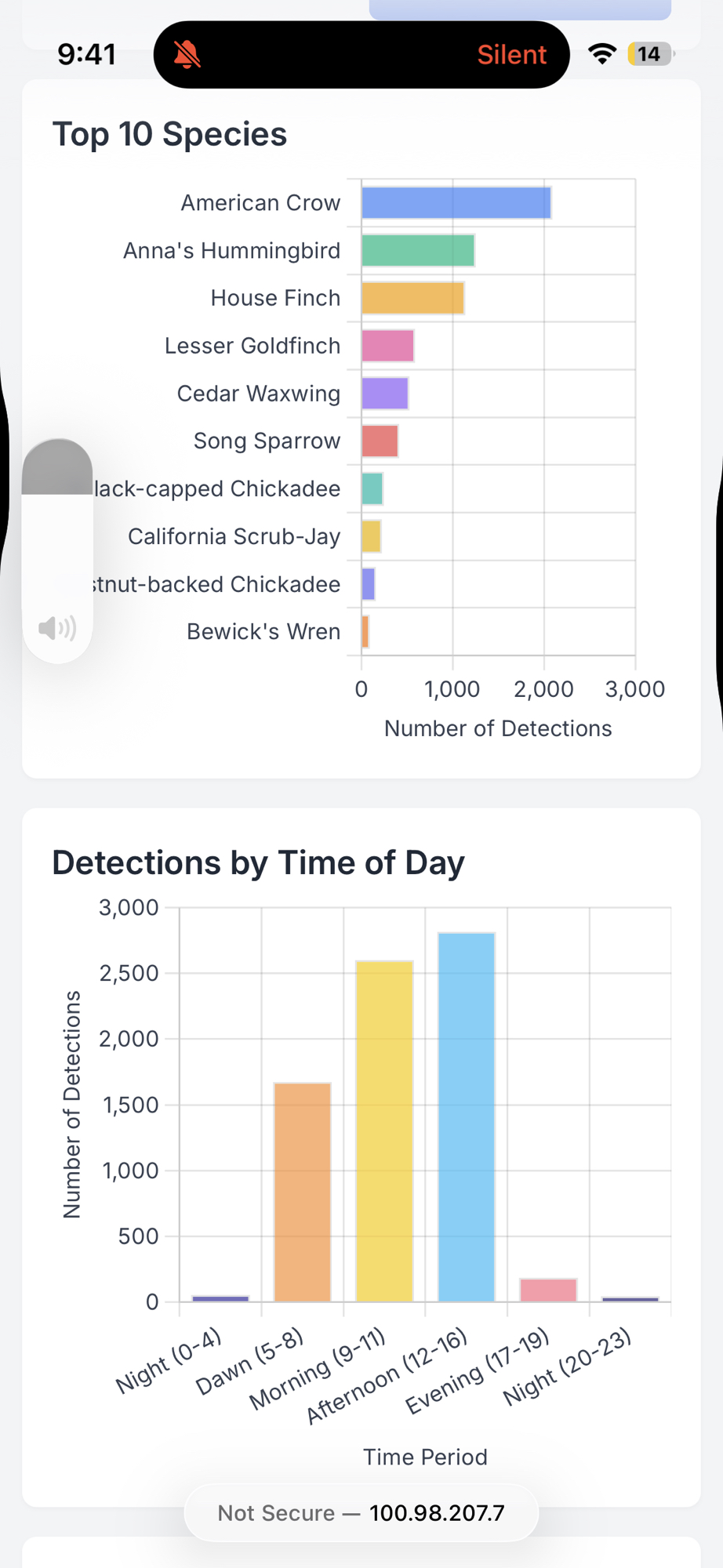723x1568 pixels.
Task: Select the purple Cedar Waxwing bar
Action: coord(384,394)
